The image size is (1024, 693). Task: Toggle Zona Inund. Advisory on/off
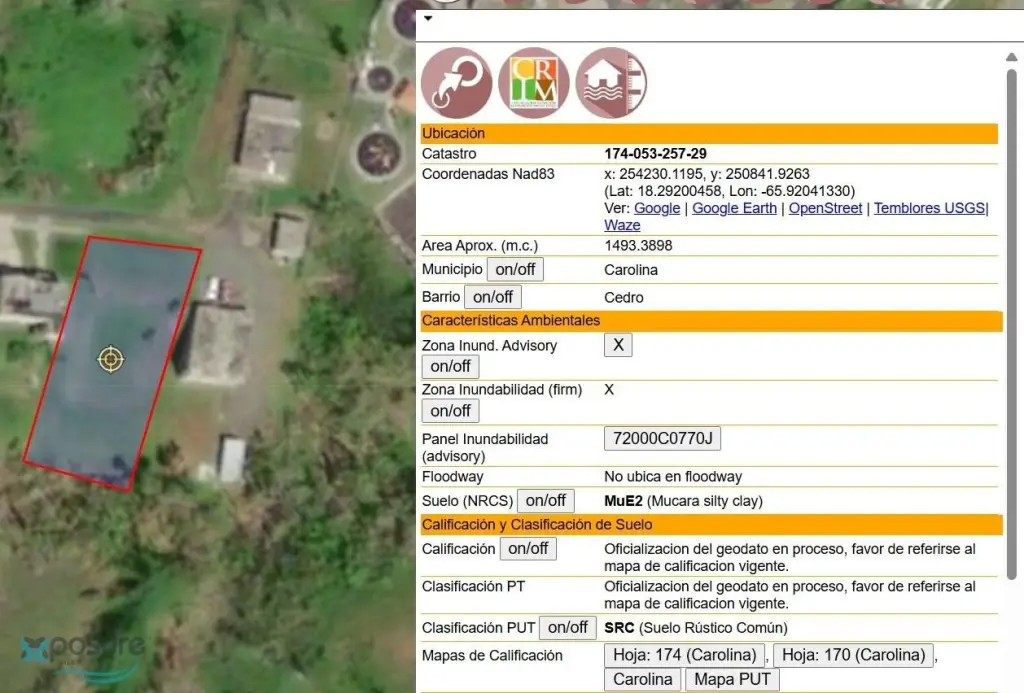point(450,366)
